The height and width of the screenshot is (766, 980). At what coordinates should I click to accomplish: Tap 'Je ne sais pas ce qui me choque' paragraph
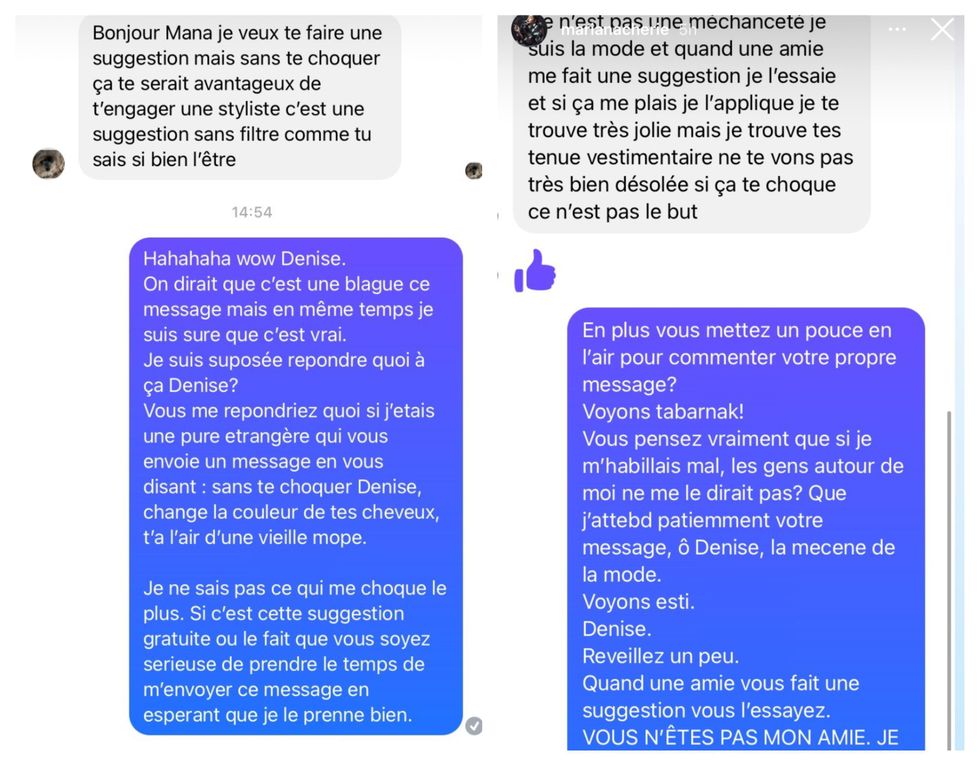[295, 651]
